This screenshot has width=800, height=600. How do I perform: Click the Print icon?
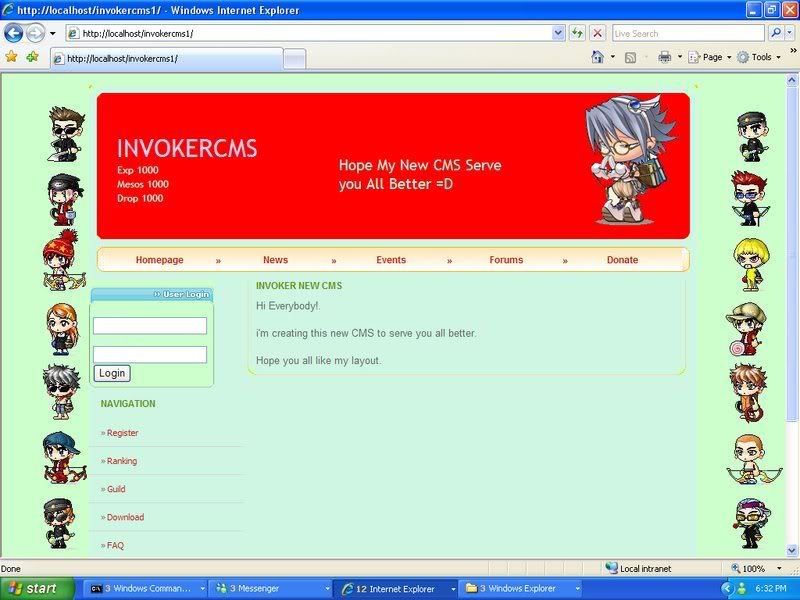click(664, 57)
